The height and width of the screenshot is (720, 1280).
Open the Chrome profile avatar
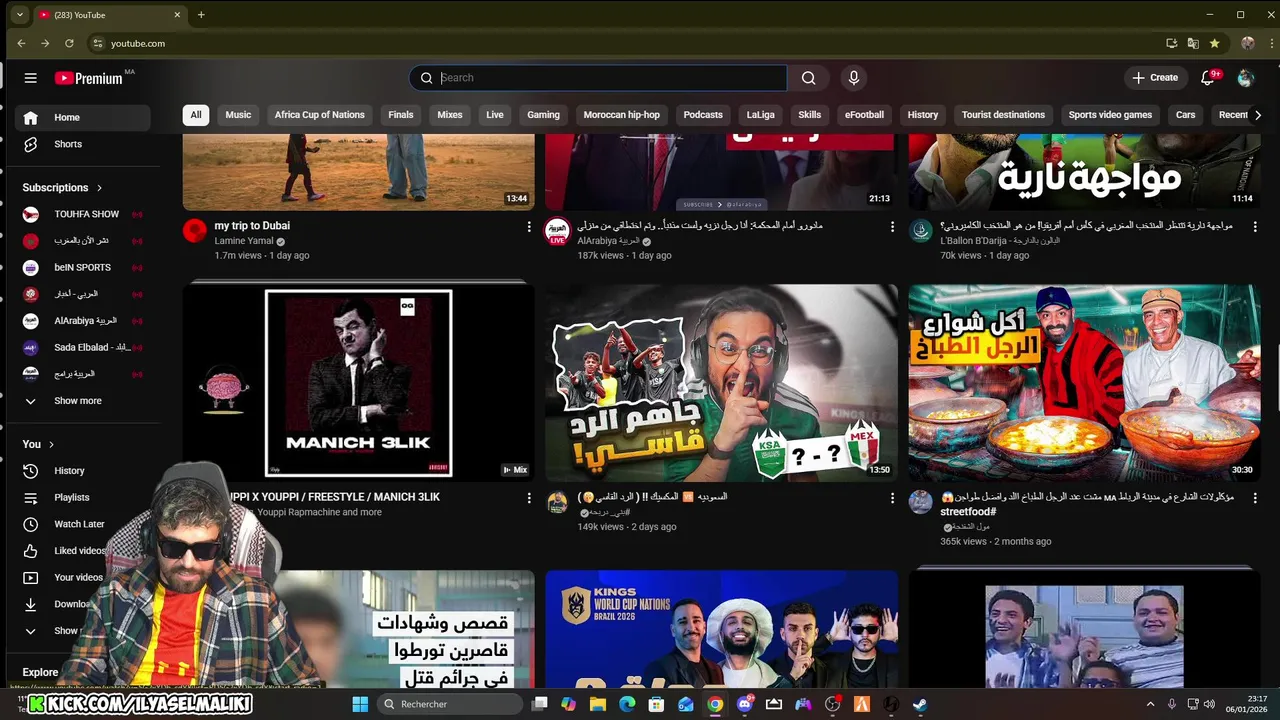1247,43
